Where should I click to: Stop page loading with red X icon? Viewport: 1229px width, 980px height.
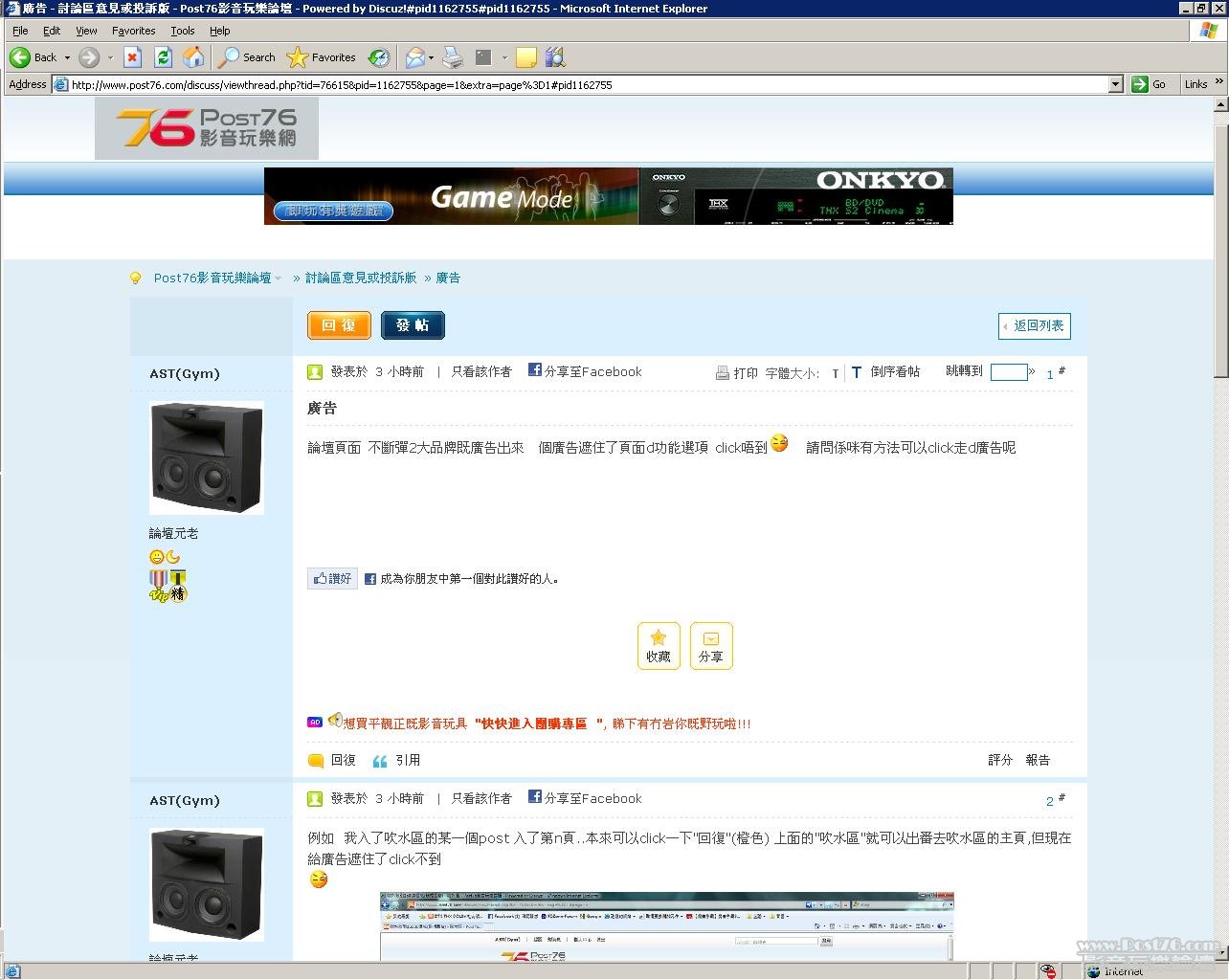[132, 57]
